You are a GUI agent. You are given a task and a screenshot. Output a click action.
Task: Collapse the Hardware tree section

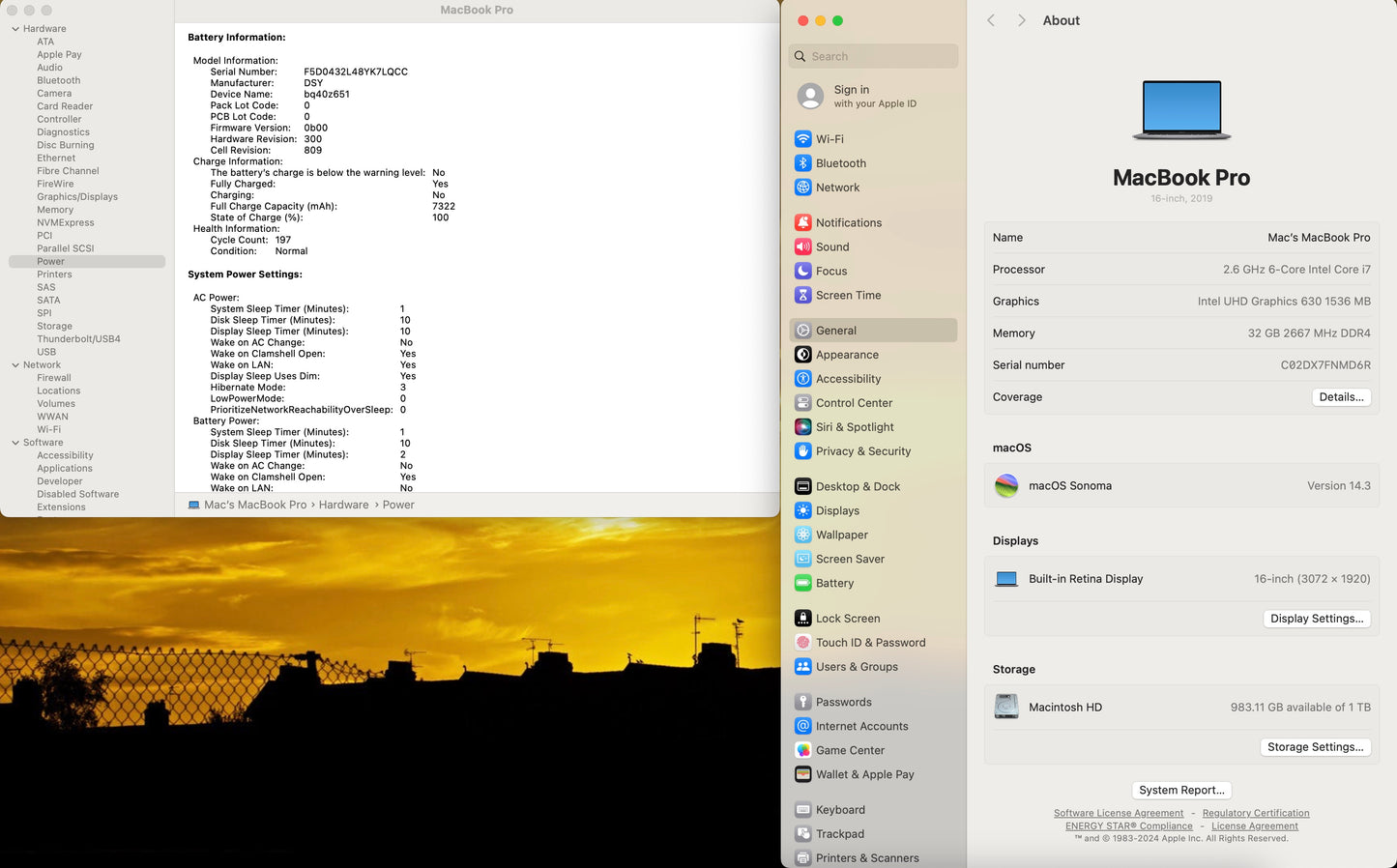click(15, 29)
